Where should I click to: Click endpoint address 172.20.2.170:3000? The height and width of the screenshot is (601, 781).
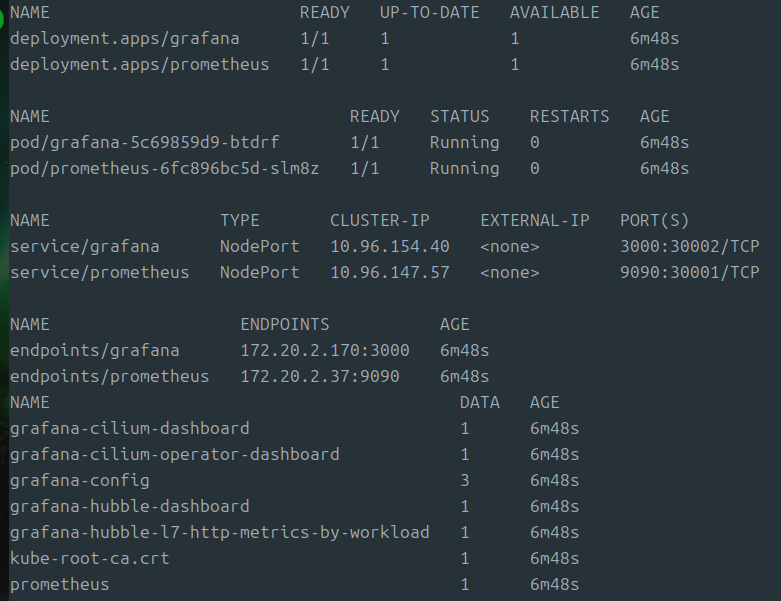point(325,351)
